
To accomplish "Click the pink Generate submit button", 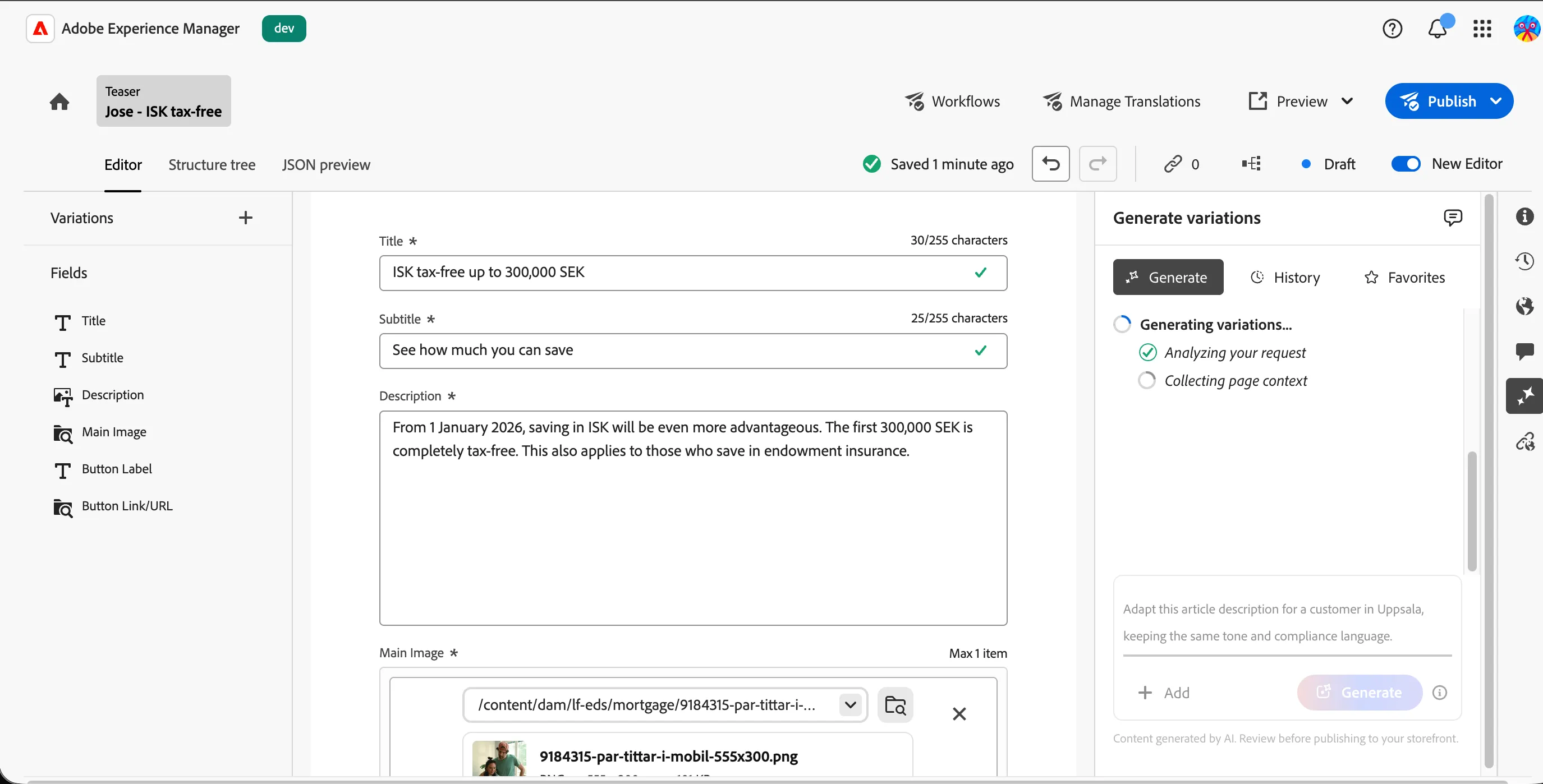I will pos(1360,693).
